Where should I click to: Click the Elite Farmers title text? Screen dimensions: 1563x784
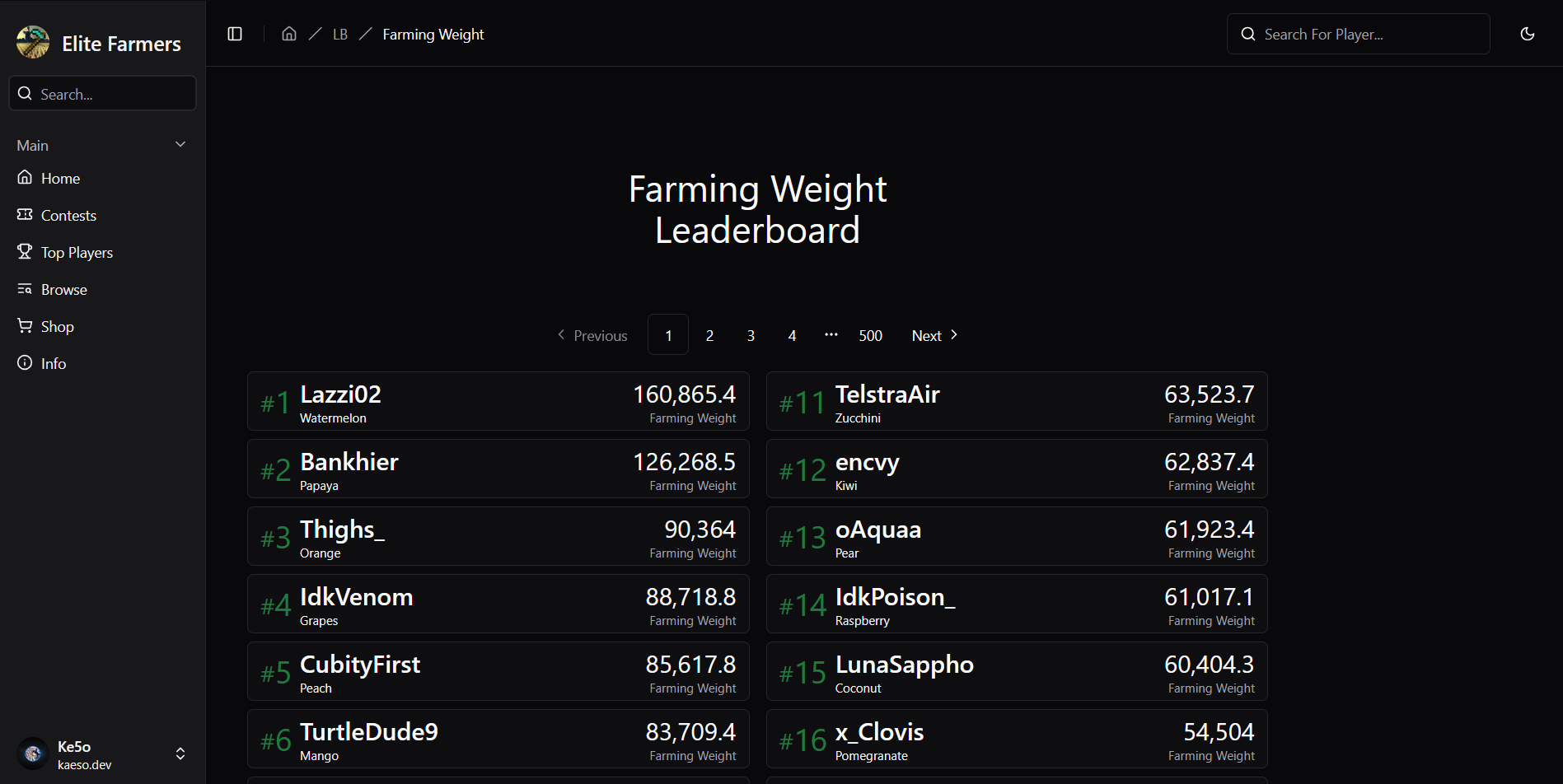pos(121,44)
